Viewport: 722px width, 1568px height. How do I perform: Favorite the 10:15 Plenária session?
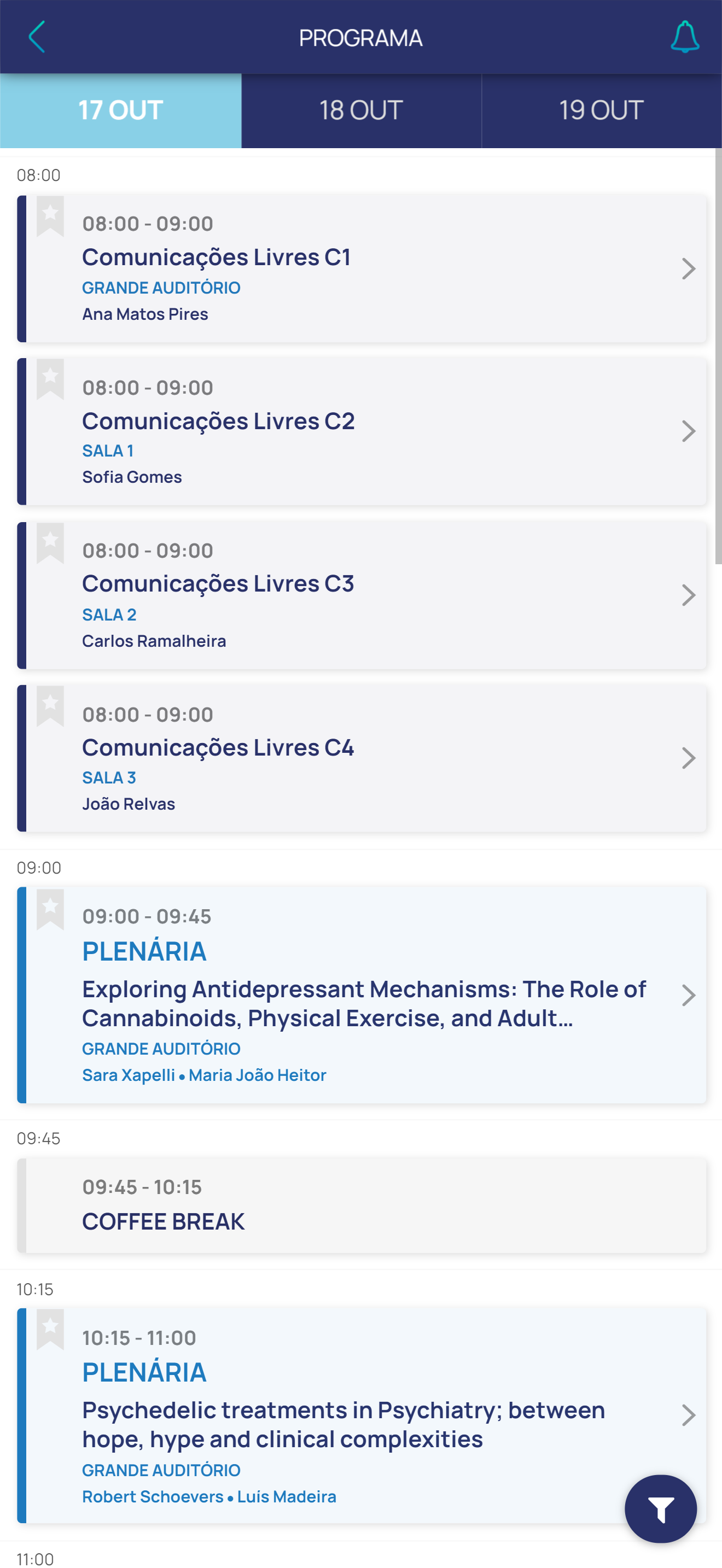50,1329
